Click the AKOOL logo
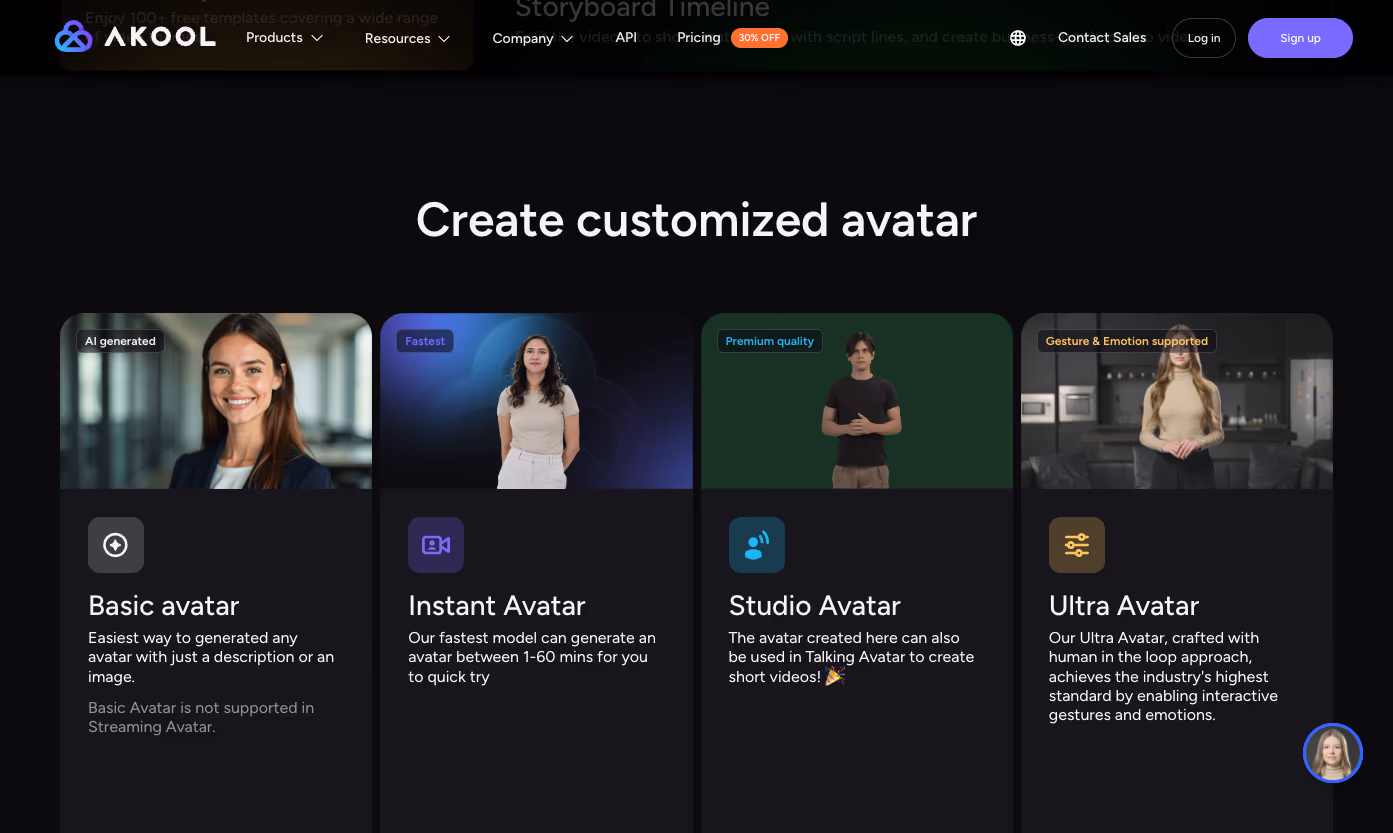This screenshot has height=833, width=1393. (x=135, y=37)
